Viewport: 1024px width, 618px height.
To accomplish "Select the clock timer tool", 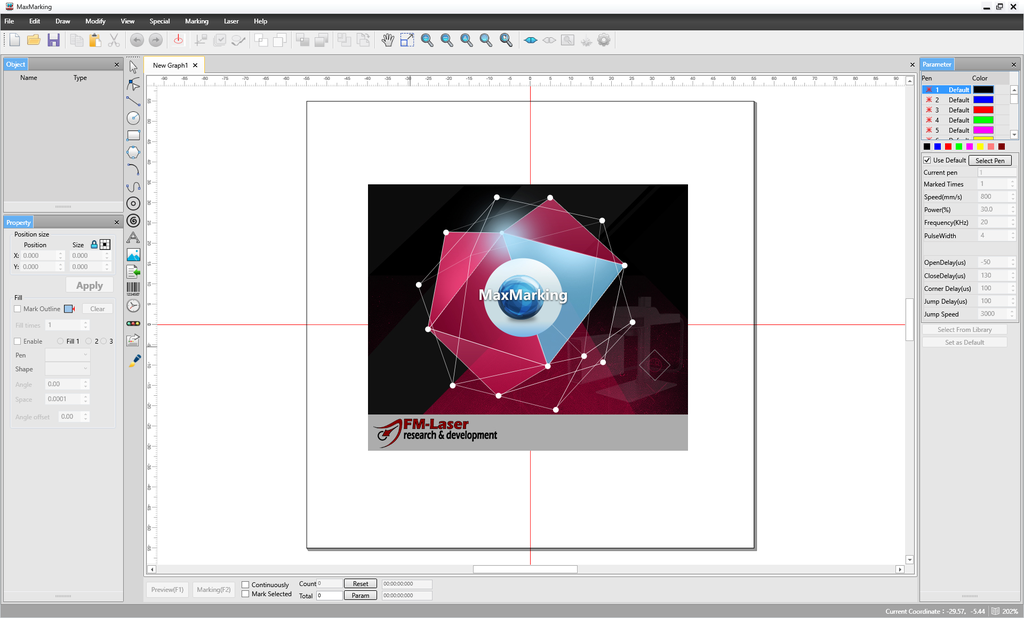I will point(133,306).
